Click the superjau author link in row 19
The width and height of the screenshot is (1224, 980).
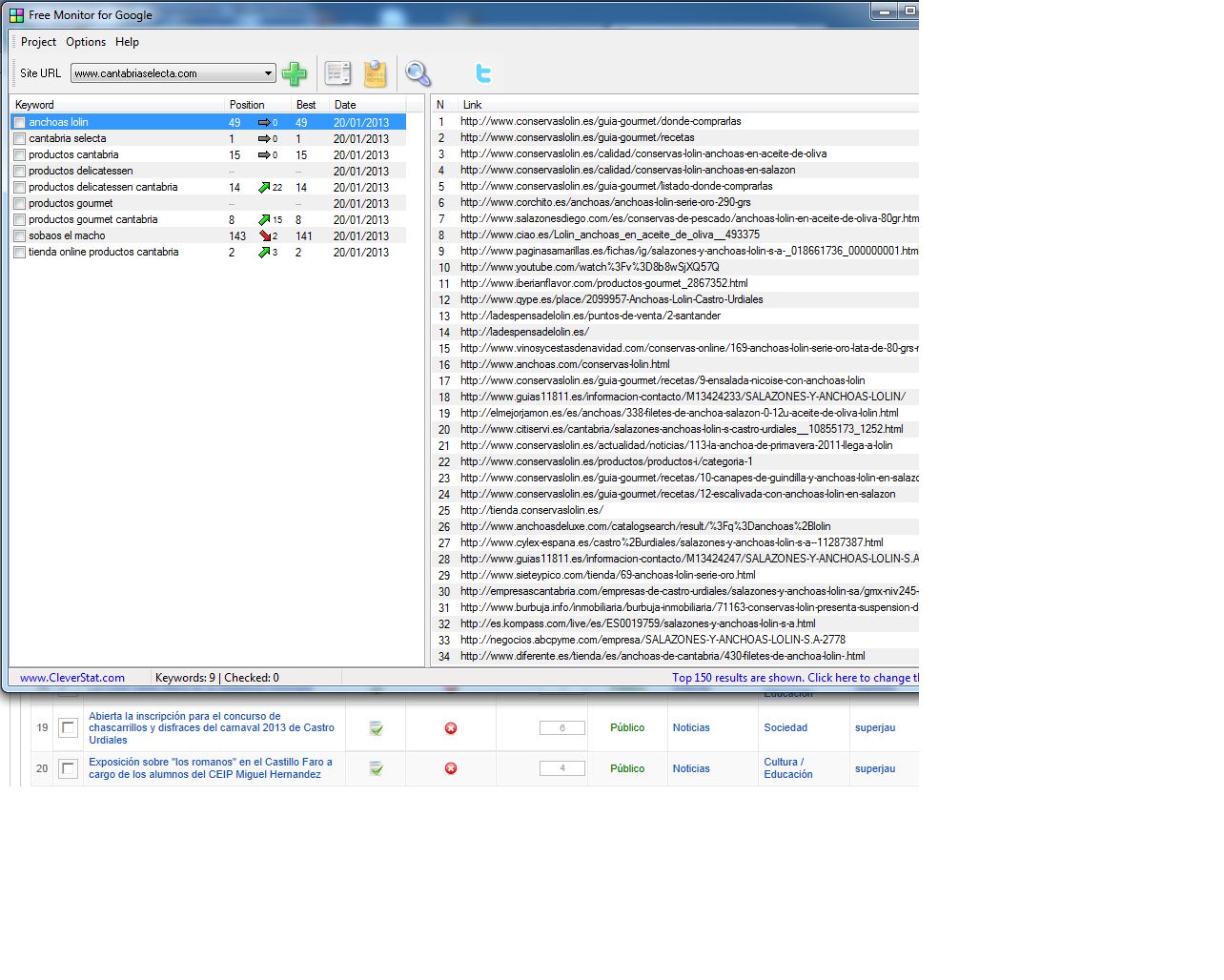point(875,728)
